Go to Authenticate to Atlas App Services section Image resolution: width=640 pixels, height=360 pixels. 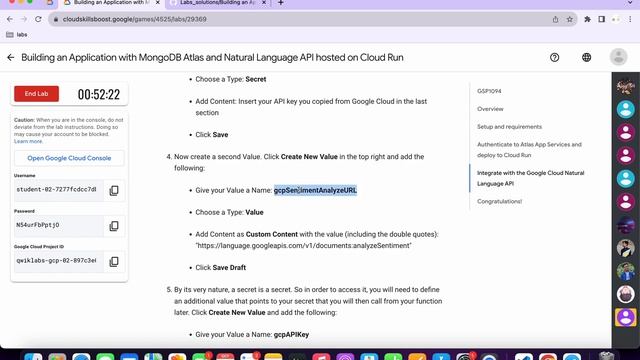(x=529, y=150)
